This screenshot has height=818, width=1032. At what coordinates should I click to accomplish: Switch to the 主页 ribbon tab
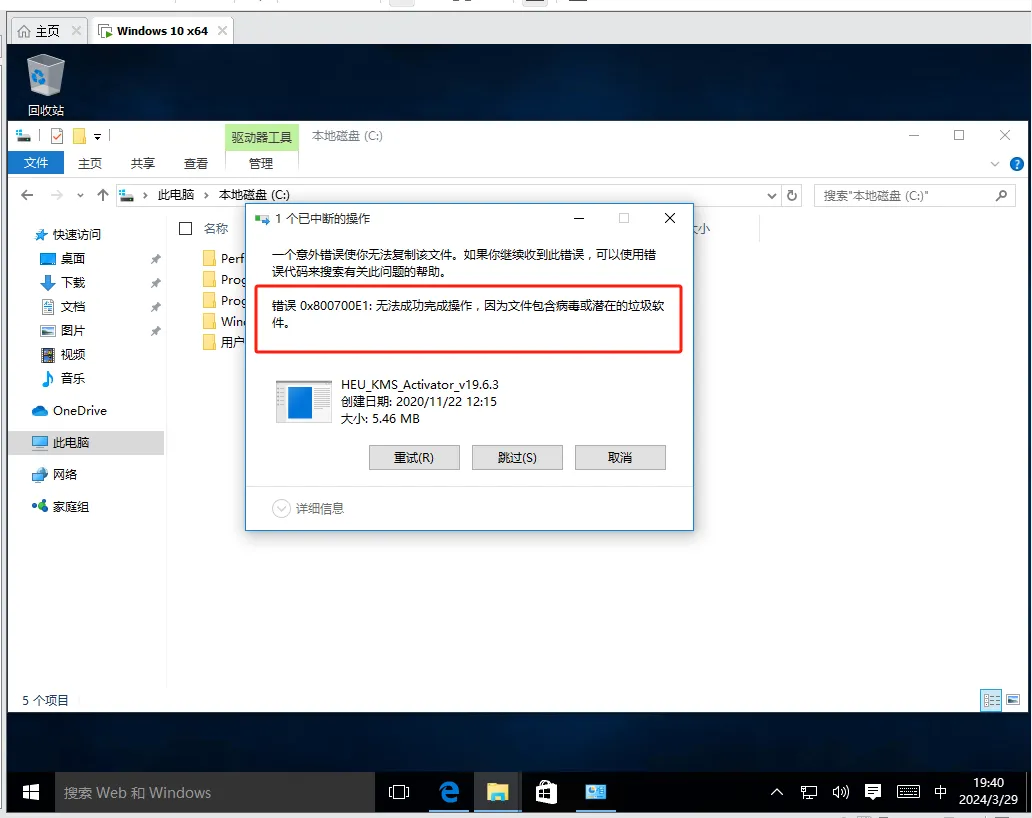click(x=90, y=163)
